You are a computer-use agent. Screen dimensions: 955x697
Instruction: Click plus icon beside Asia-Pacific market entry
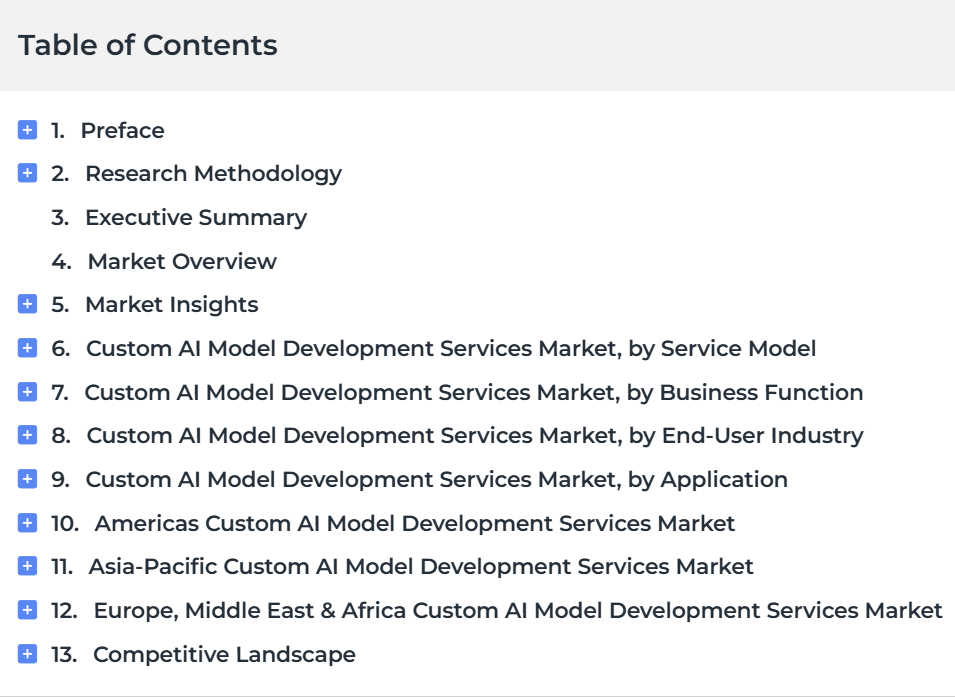[x=27, y=566]
